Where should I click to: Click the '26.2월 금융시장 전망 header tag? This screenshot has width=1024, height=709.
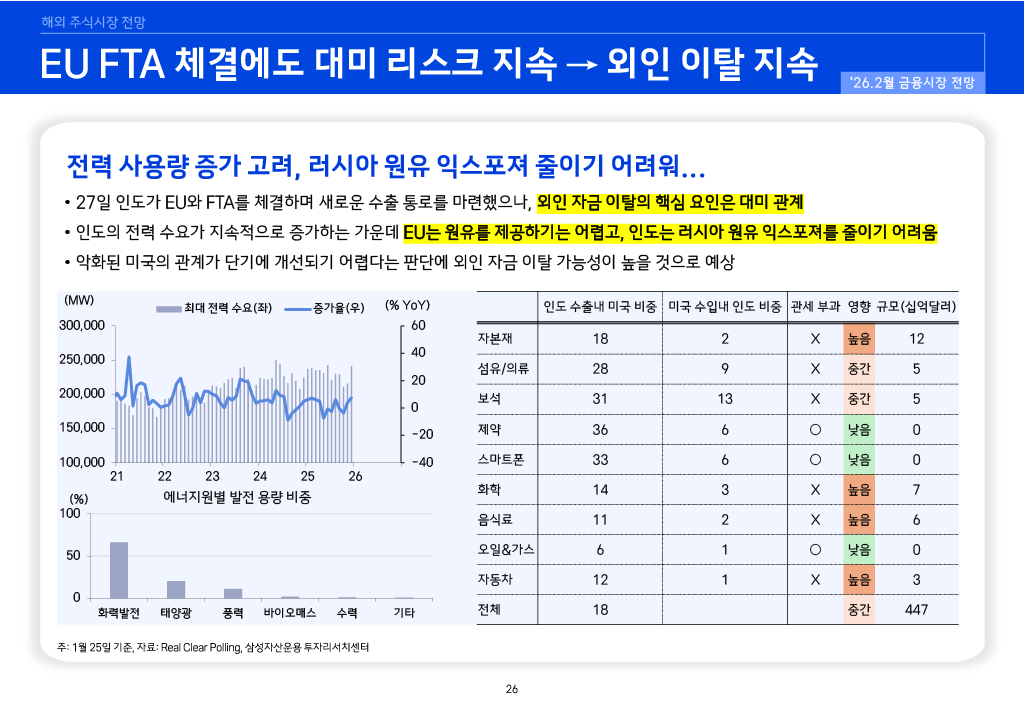click(x=914, y=82)
